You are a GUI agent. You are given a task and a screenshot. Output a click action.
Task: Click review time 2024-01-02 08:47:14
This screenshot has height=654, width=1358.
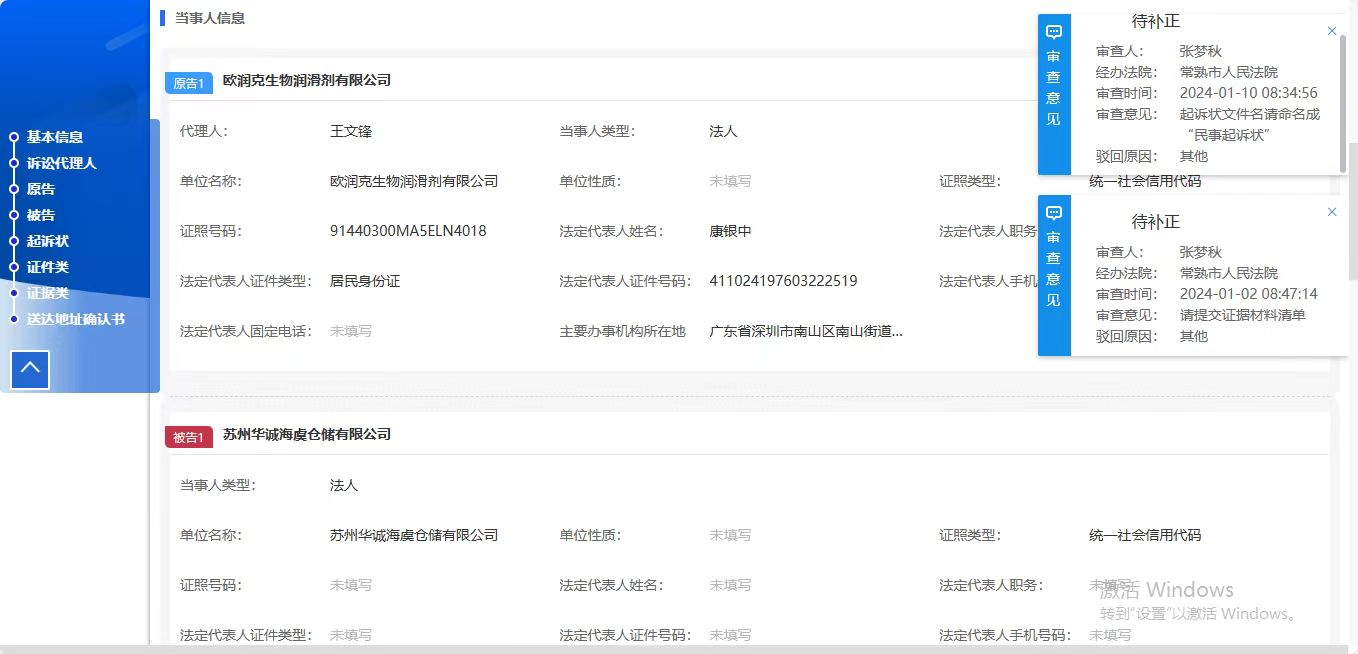click(x=1248, y=294)
